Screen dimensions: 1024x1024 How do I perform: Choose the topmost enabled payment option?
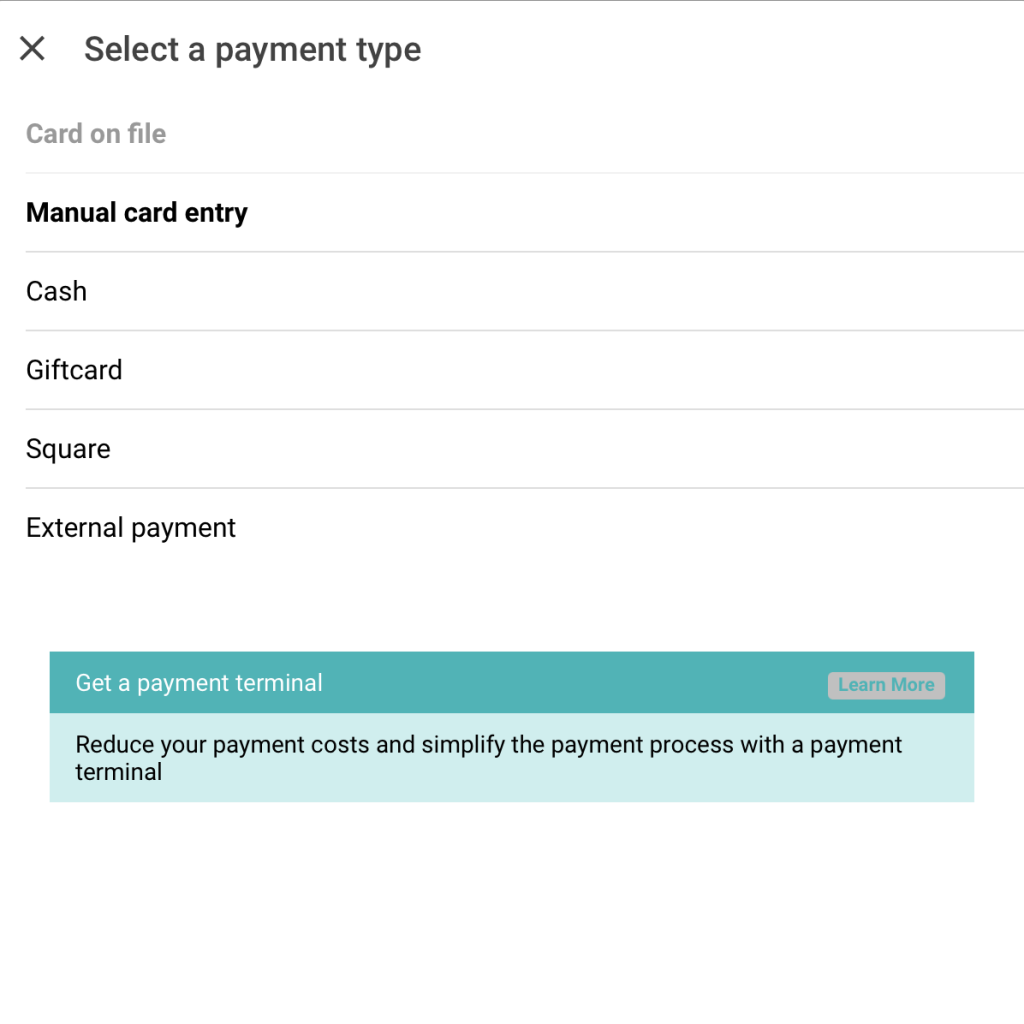click(x=137, y=212)
